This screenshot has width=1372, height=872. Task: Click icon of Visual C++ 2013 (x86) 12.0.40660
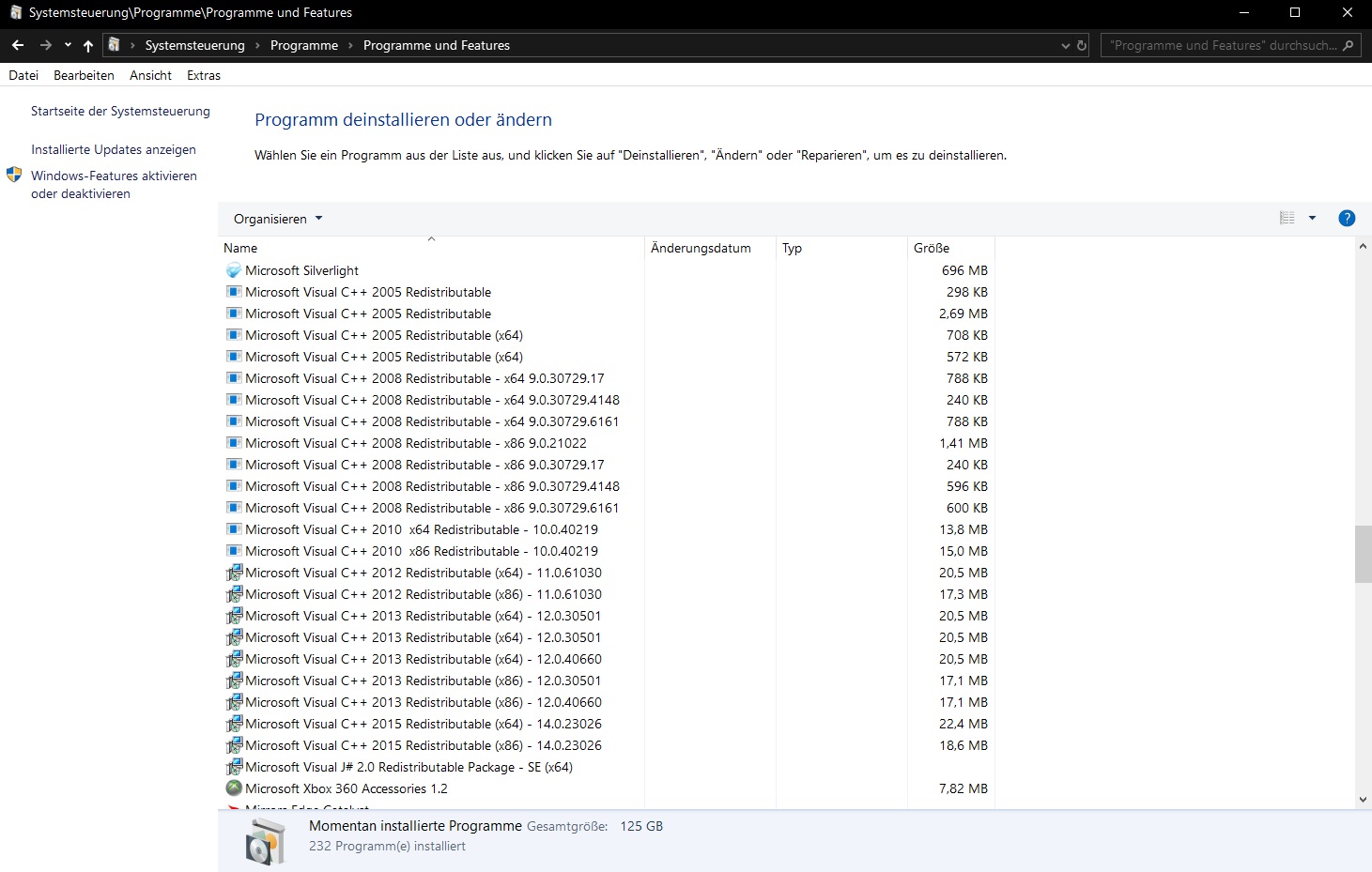click(234, 702)
